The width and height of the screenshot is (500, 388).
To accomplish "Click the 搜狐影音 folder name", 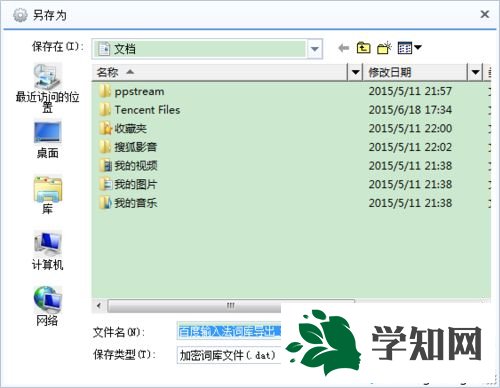I will 136,147.
